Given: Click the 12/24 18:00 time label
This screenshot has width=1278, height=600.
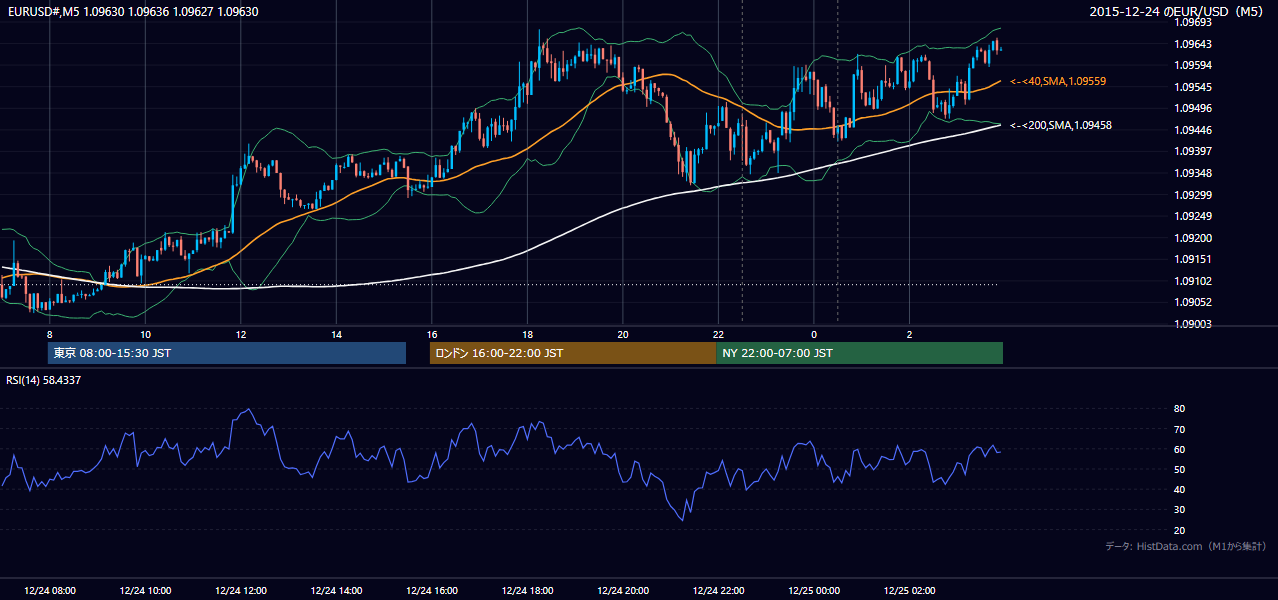Looking at the screenshot, I should (x=527, y=591).
